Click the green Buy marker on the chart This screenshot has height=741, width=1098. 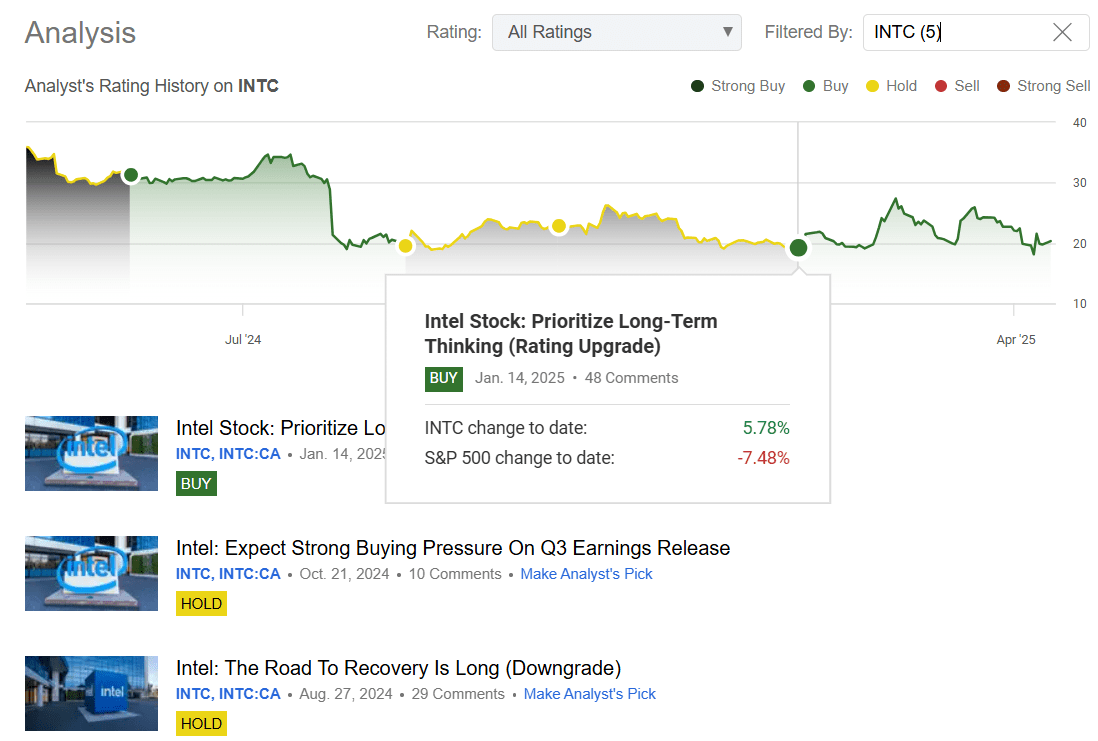click(798, 247)
